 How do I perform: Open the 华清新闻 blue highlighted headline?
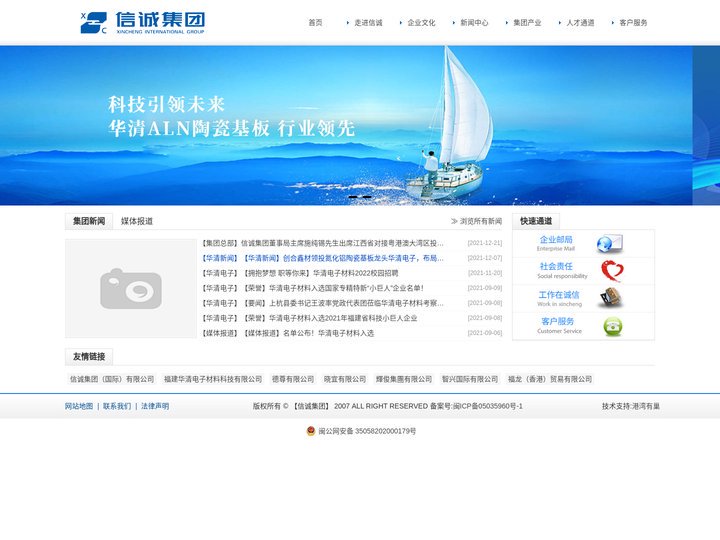point(323,258)
